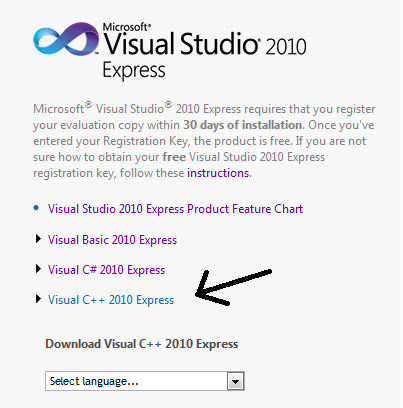The height and width of the screenshot is (408, 403).
Task: Expand the Visual Basic 2010 Express triangle
Action: pos(38,239)
